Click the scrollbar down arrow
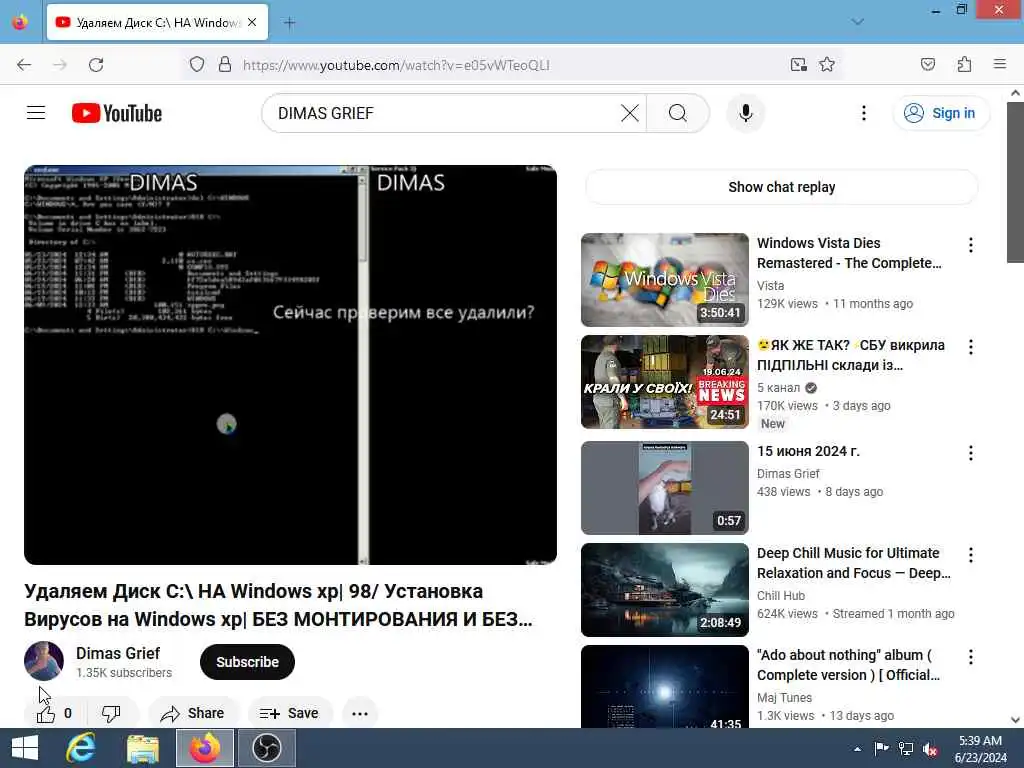1024x768 pixels. click(x=1015, y=720)
